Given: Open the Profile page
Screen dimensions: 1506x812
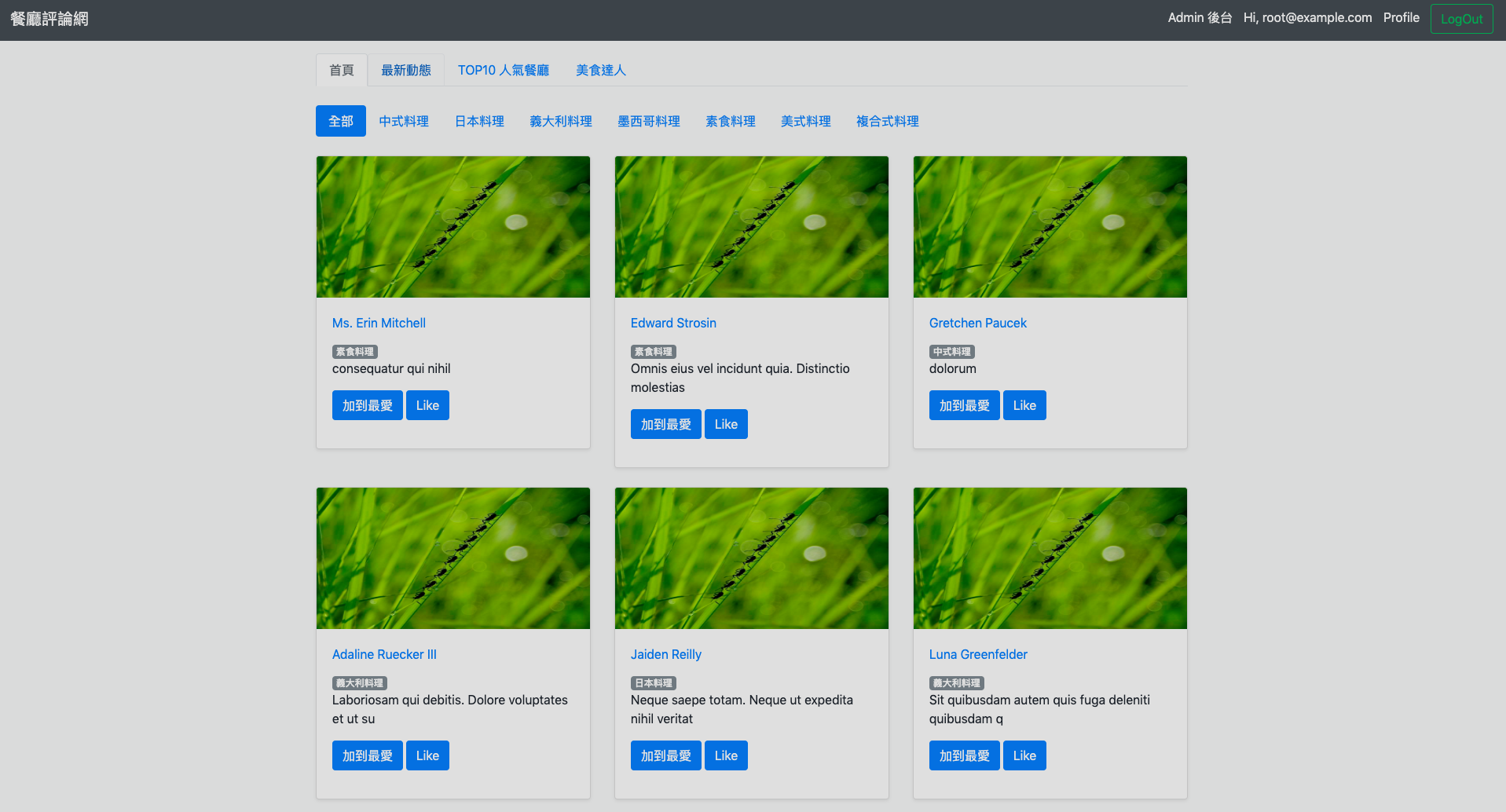Looking at the screenshot, I should point(1402,18).
